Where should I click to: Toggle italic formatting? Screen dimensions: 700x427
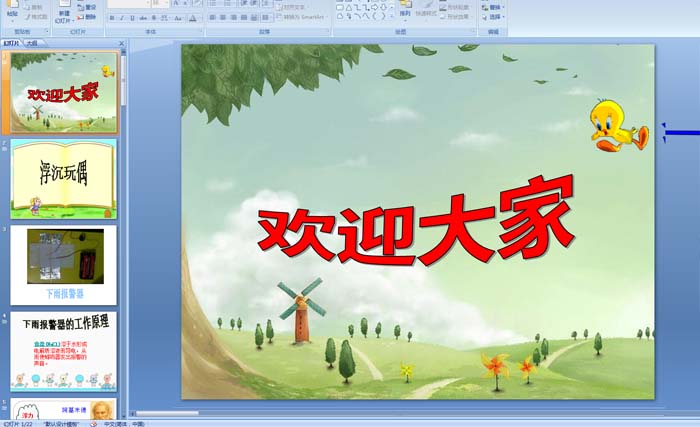point(122,18)
